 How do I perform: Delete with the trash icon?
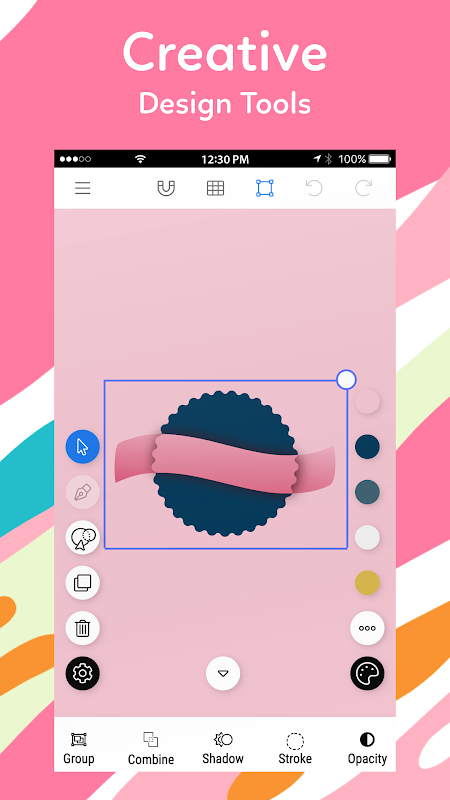click(83, 628)
